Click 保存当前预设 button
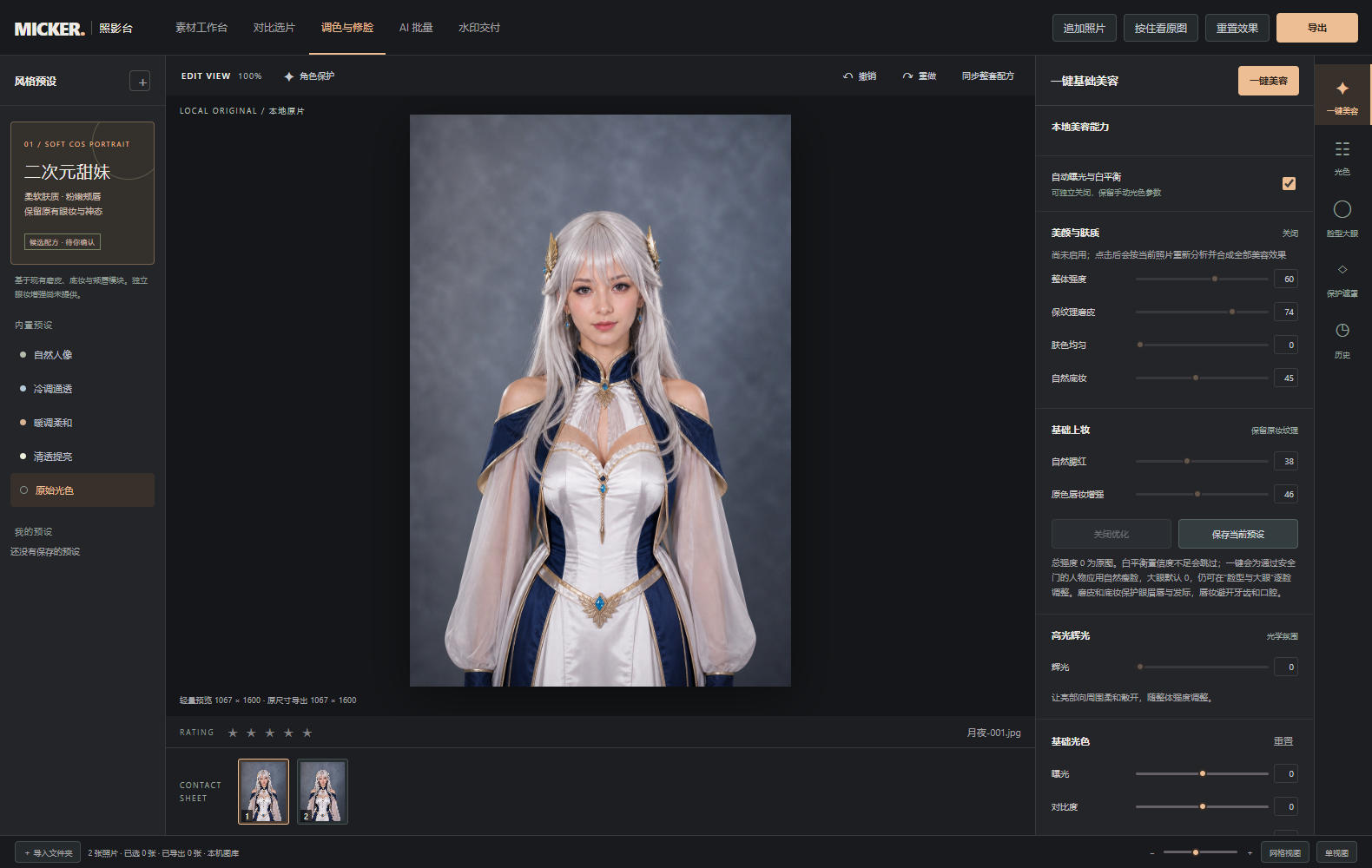Image resolution: width=1372 pixels, height=868 pixels. coord(1238,534)
